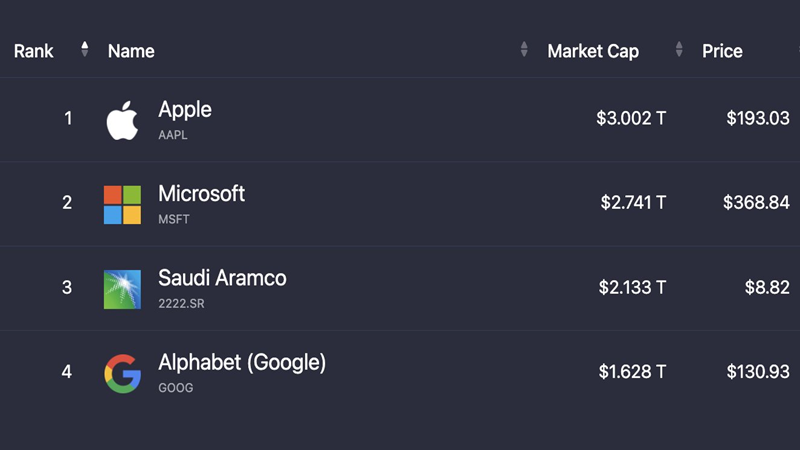Click the Name column header
Screen dimensions: 800x450
(131, 51)
